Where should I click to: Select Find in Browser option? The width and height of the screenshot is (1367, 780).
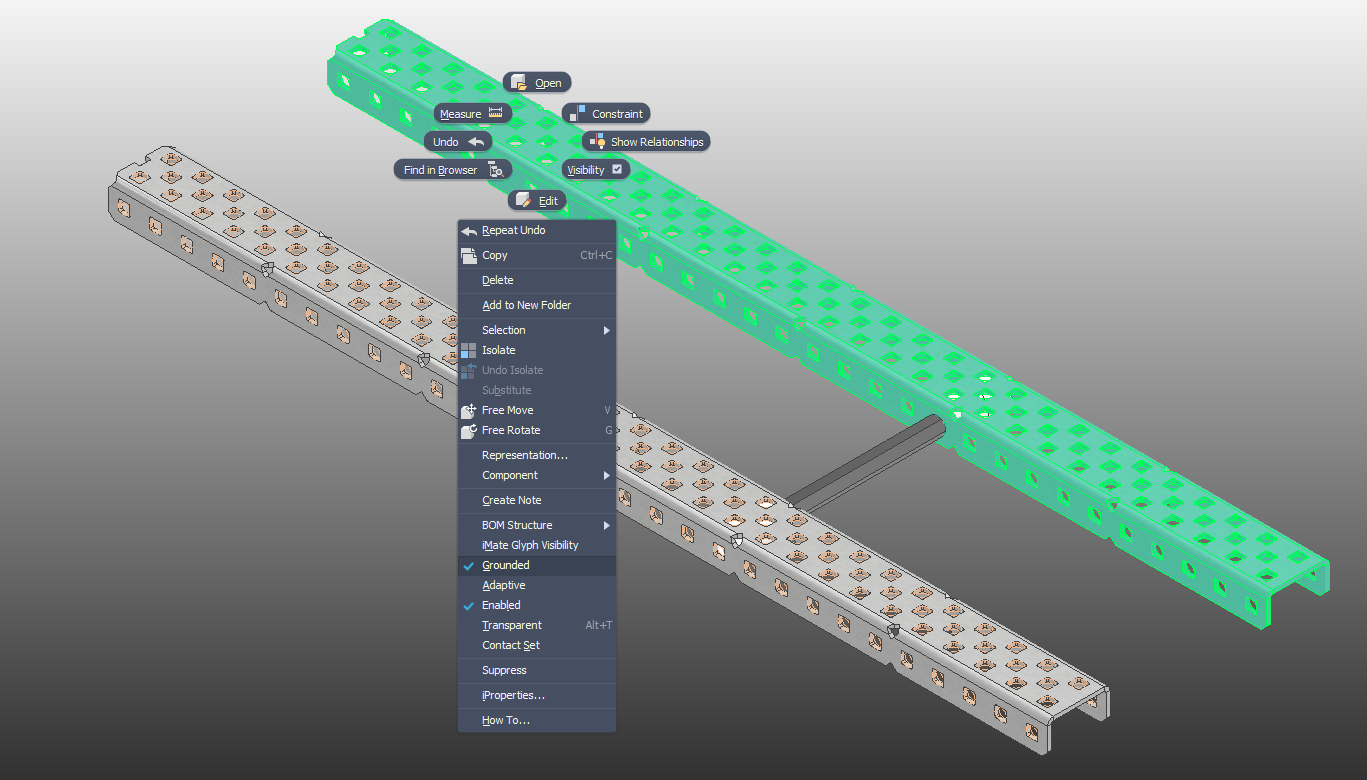click(x=453, y=170)
